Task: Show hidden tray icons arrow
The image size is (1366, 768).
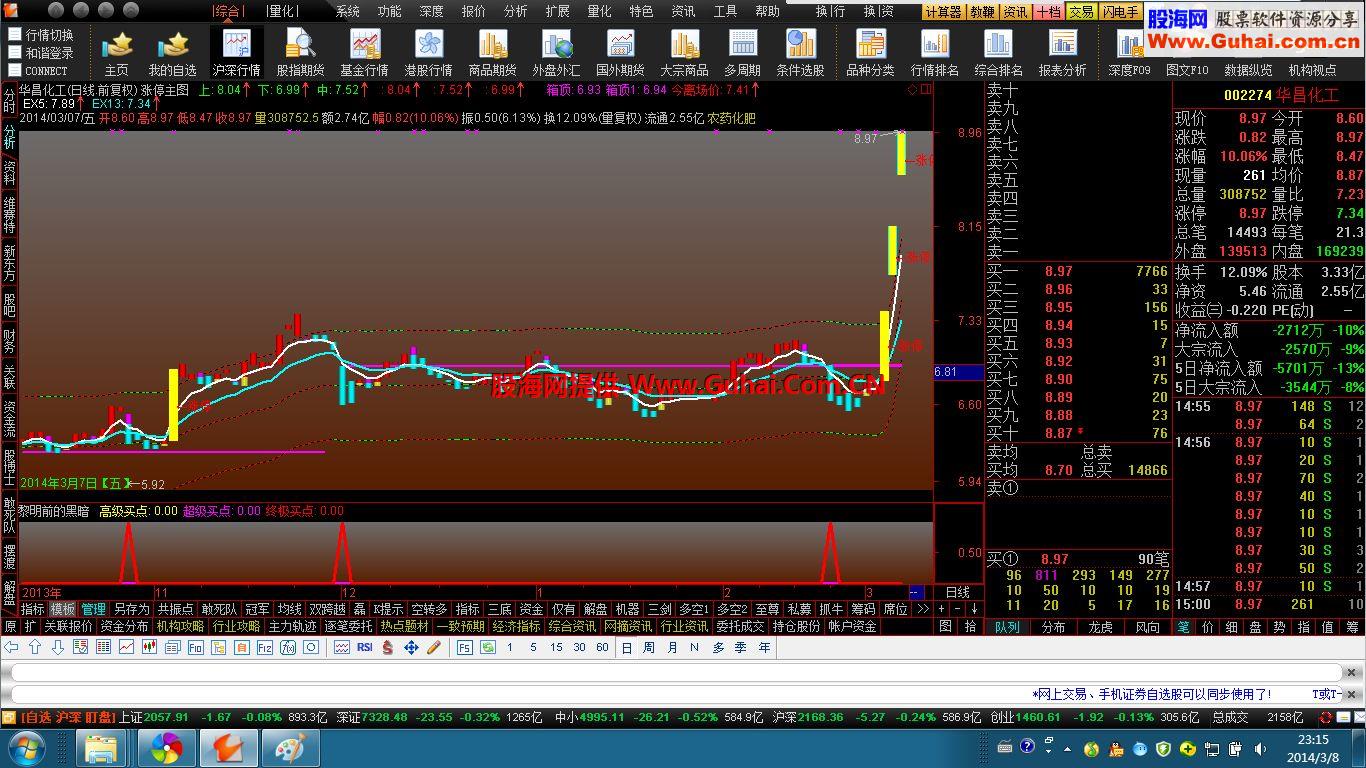Action: (1067, 748)
